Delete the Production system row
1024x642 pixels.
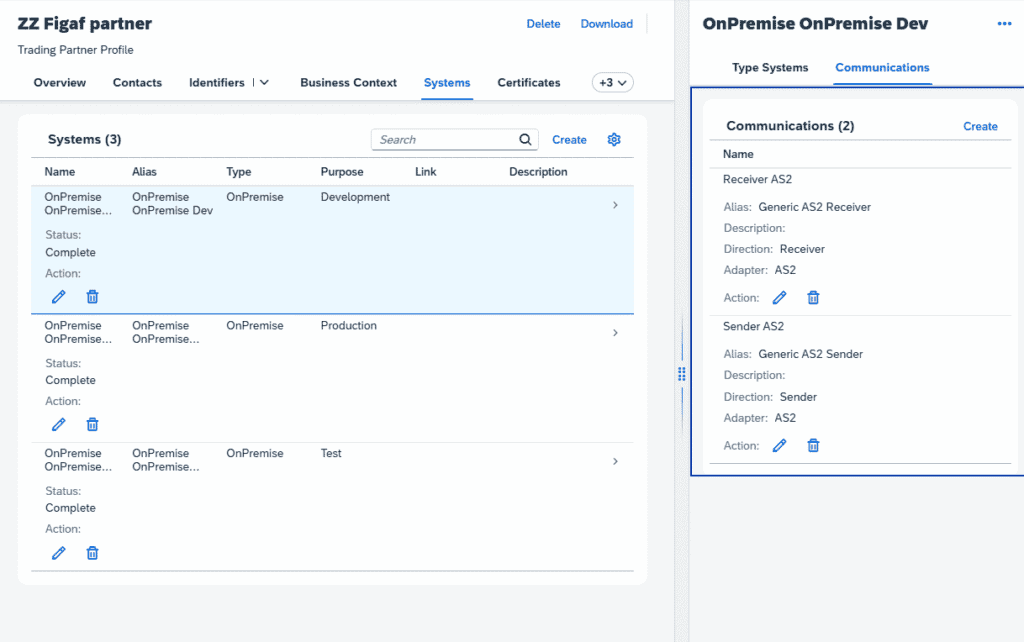click(x=92, y=425)
